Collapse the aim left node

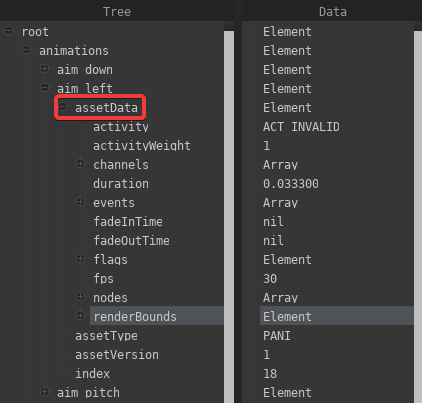[44, 88]
